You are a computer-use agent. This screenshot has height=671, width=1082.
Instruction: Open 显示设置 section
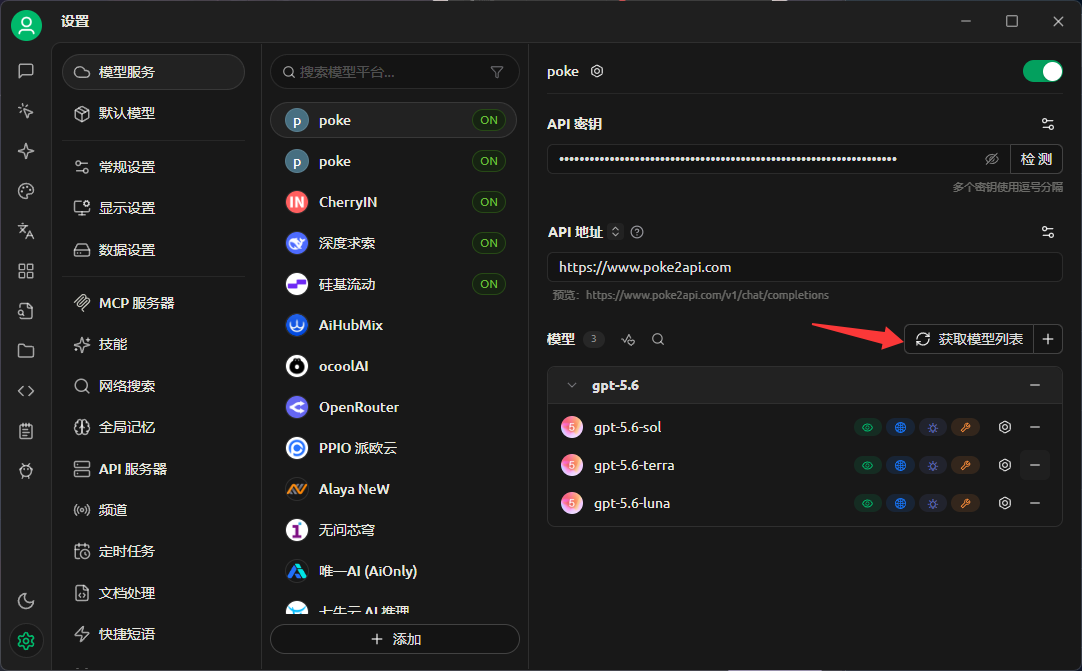click(x=153, y=208)
